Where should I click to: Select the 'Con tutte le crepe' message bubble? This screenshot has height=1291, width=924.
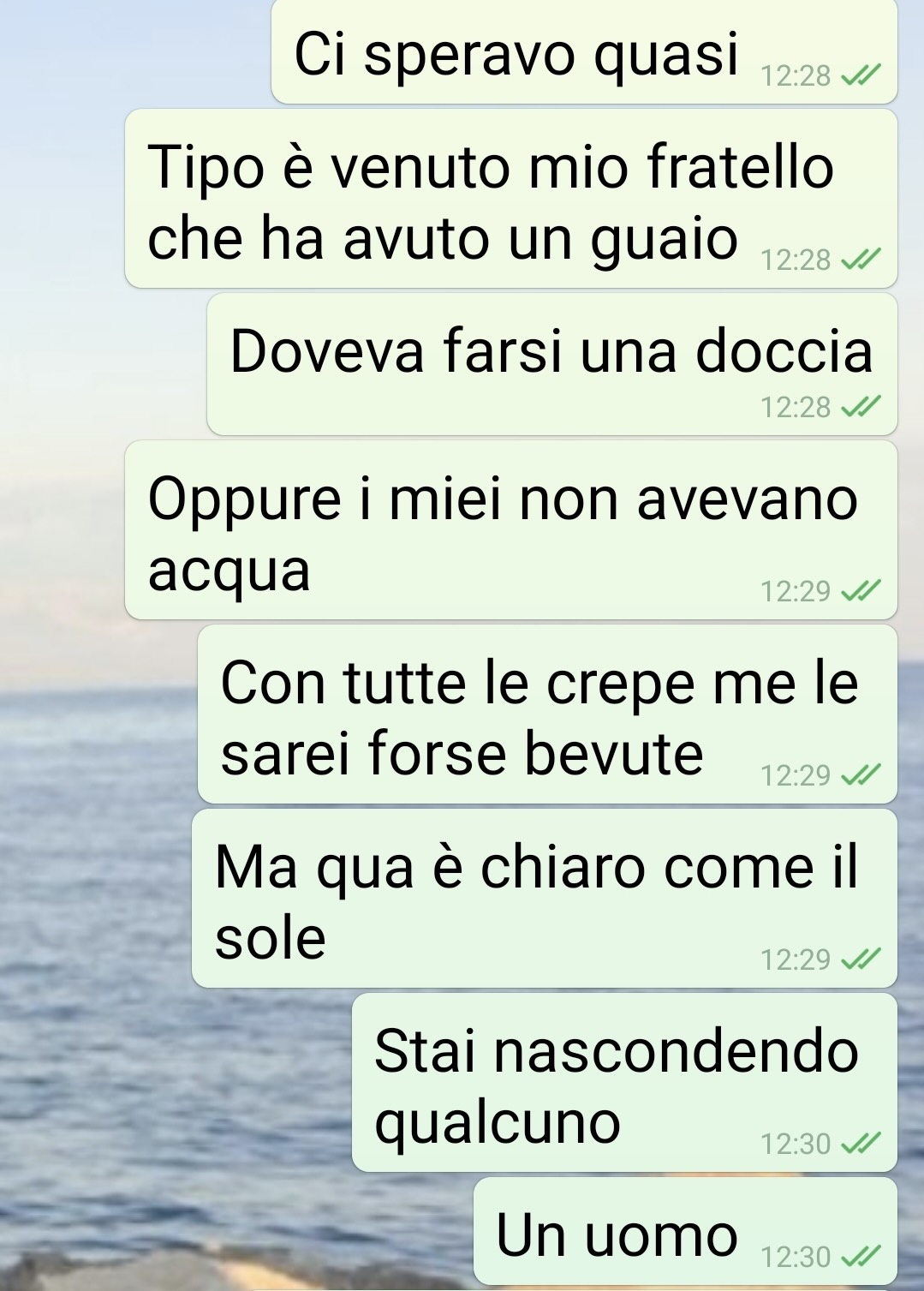[547, 714]
